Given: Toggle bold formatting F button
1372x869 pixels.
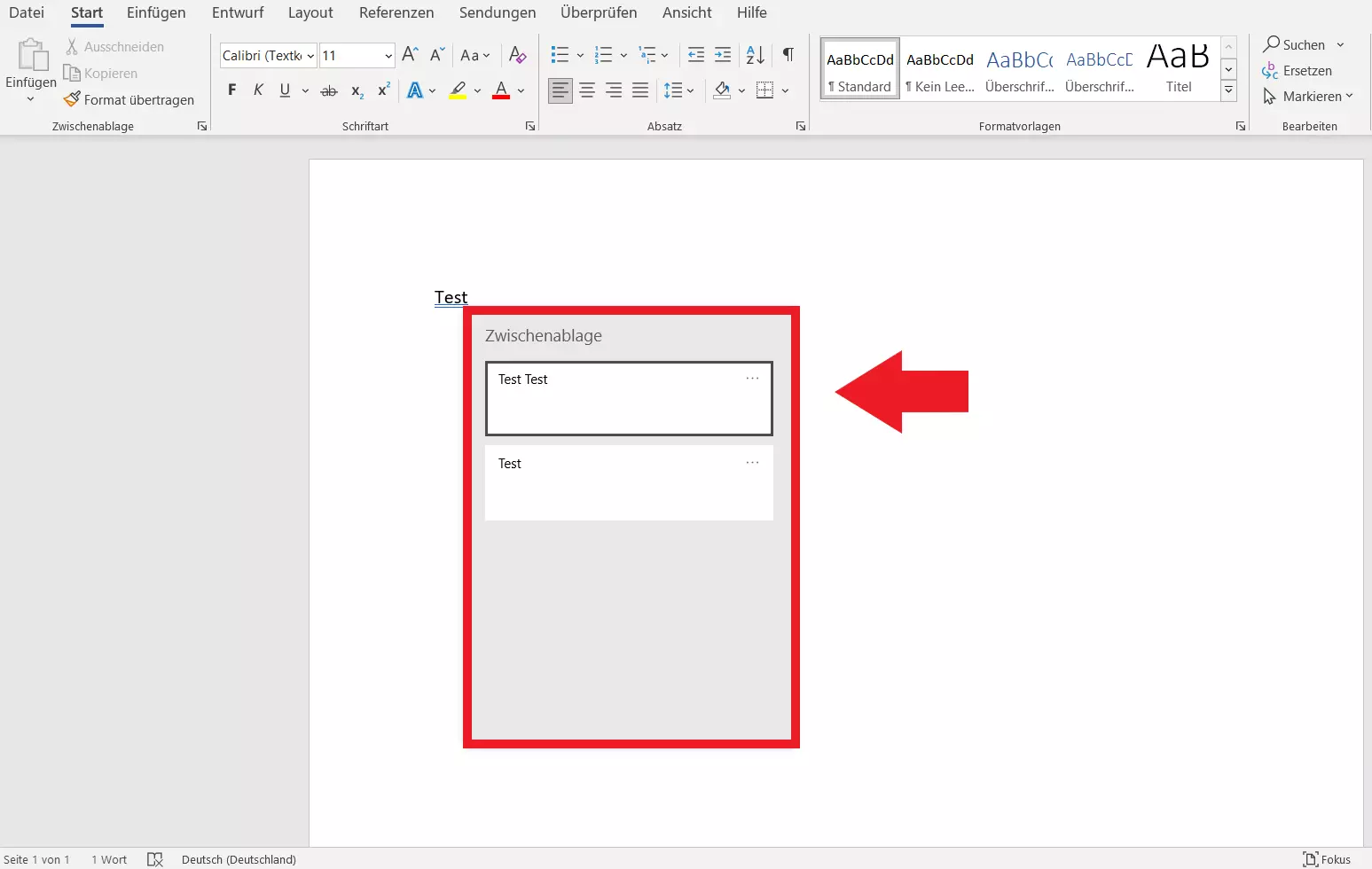Looking at the screenshot, I should click(x=232, y=90).
